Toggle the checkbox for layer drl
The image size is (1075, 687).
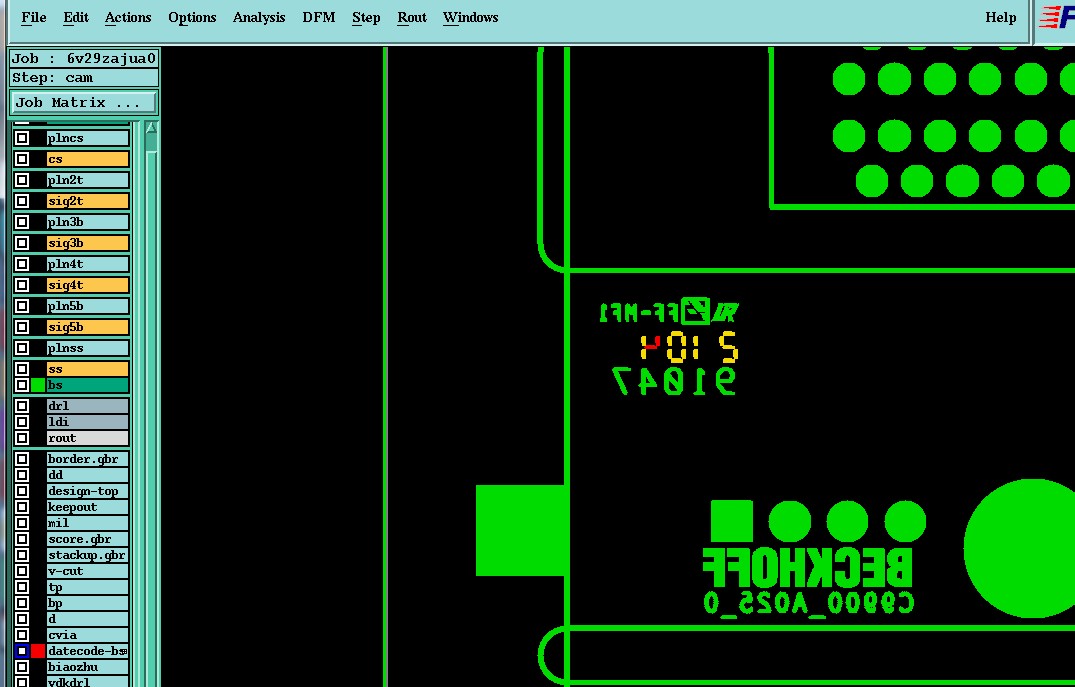[x=22, y=406]
